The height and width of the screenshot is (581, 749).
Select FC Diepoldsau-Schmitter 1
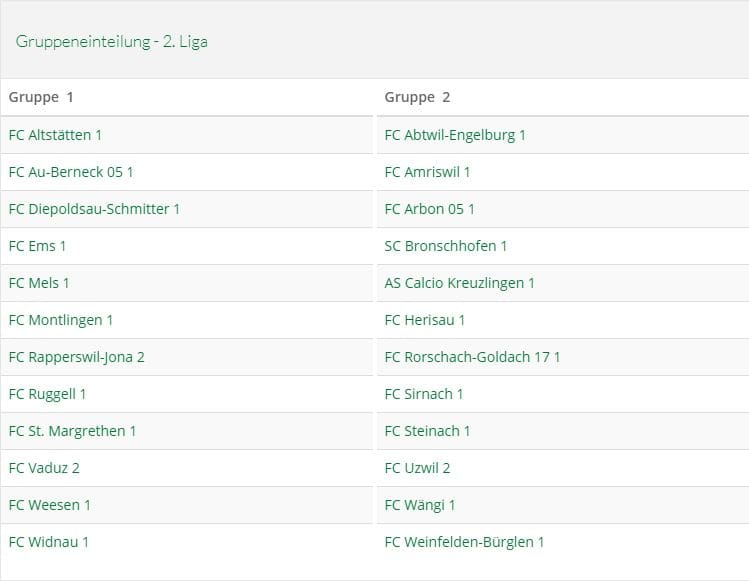point(94,209)
